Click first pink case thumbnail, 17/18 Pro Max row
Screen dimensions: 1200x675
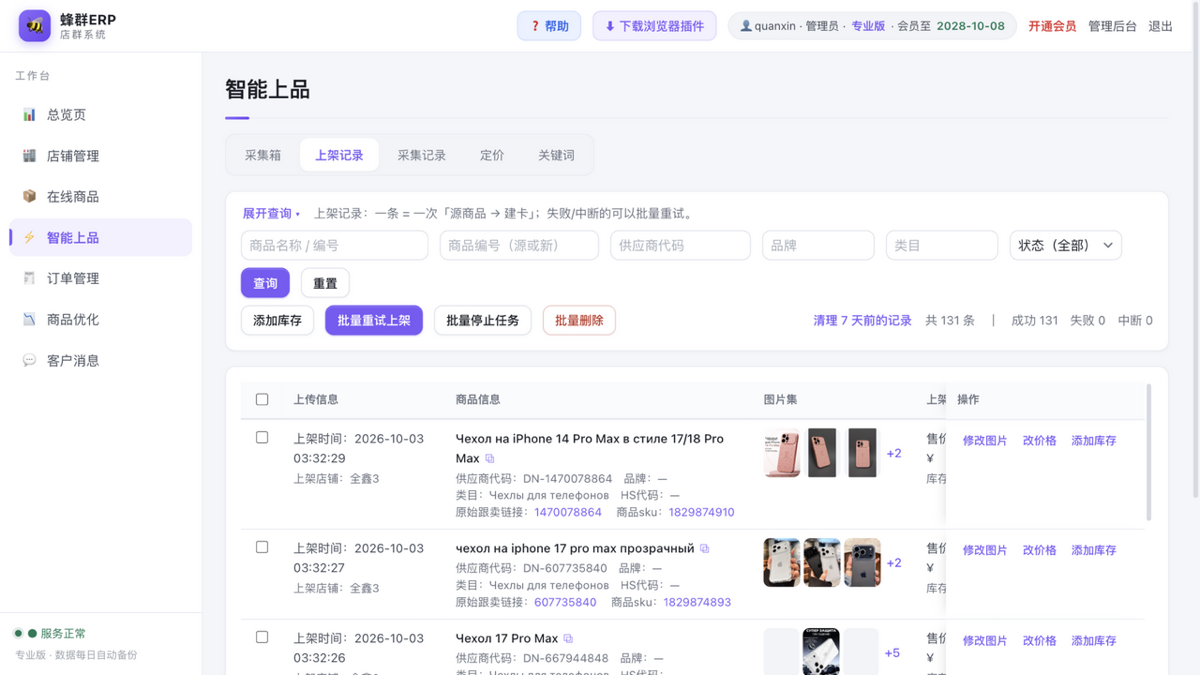[782, 453]
